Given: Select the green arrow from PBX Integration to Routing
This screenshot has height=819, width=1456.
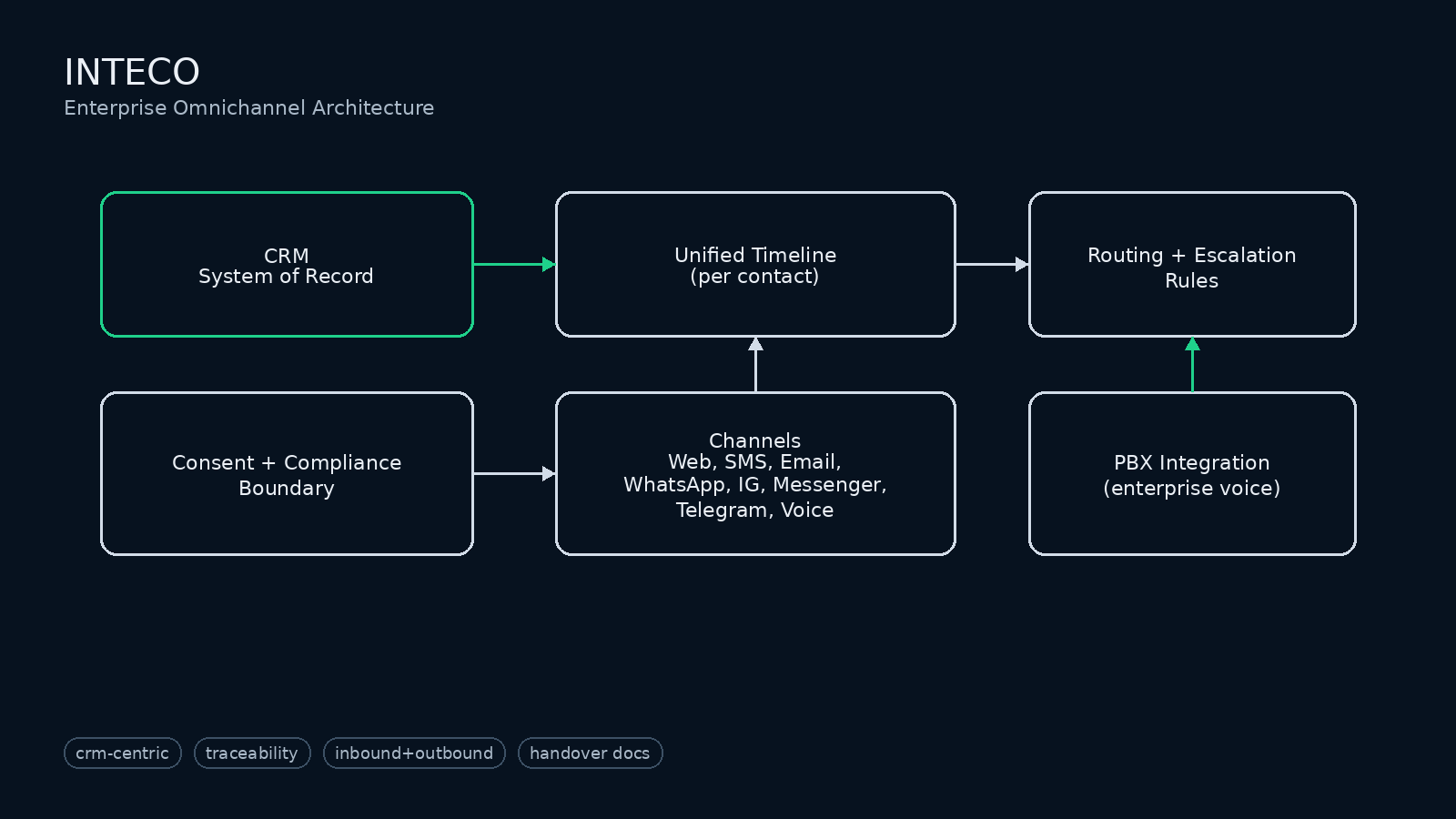Looking at the screenshot, I should (1192, 365).
